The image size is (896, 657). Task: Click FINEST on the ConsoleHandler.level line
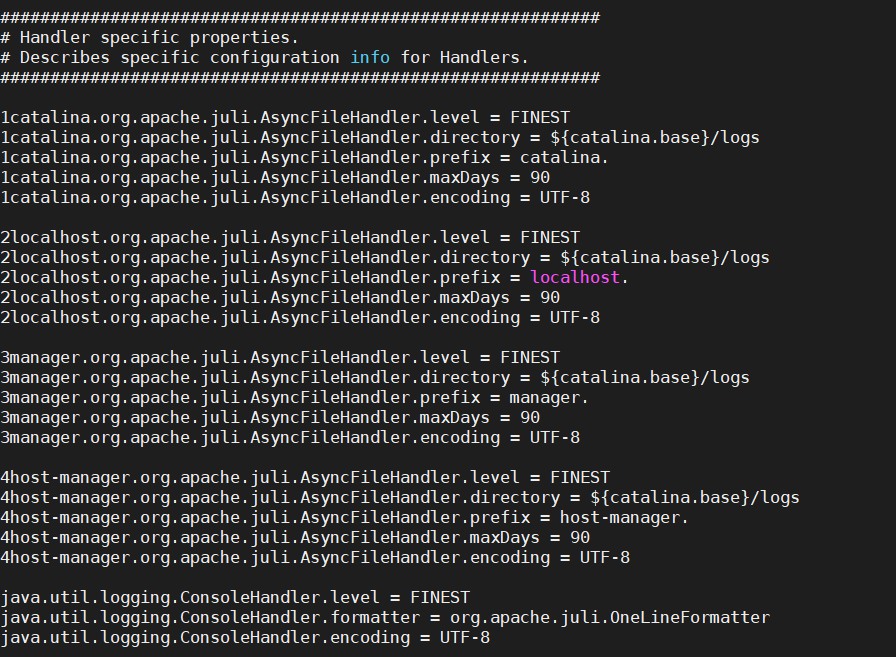[440, 598]
